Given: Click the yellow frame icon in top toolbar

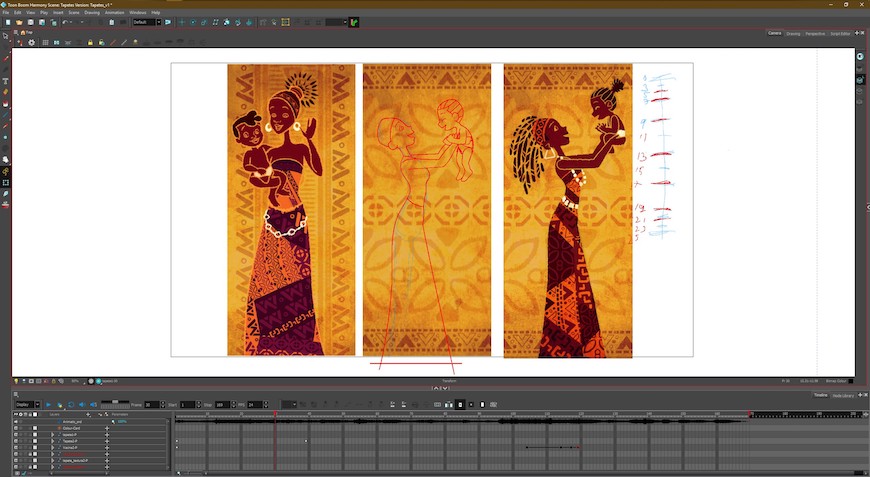Looking at the screenshot, I should [285, 22].
